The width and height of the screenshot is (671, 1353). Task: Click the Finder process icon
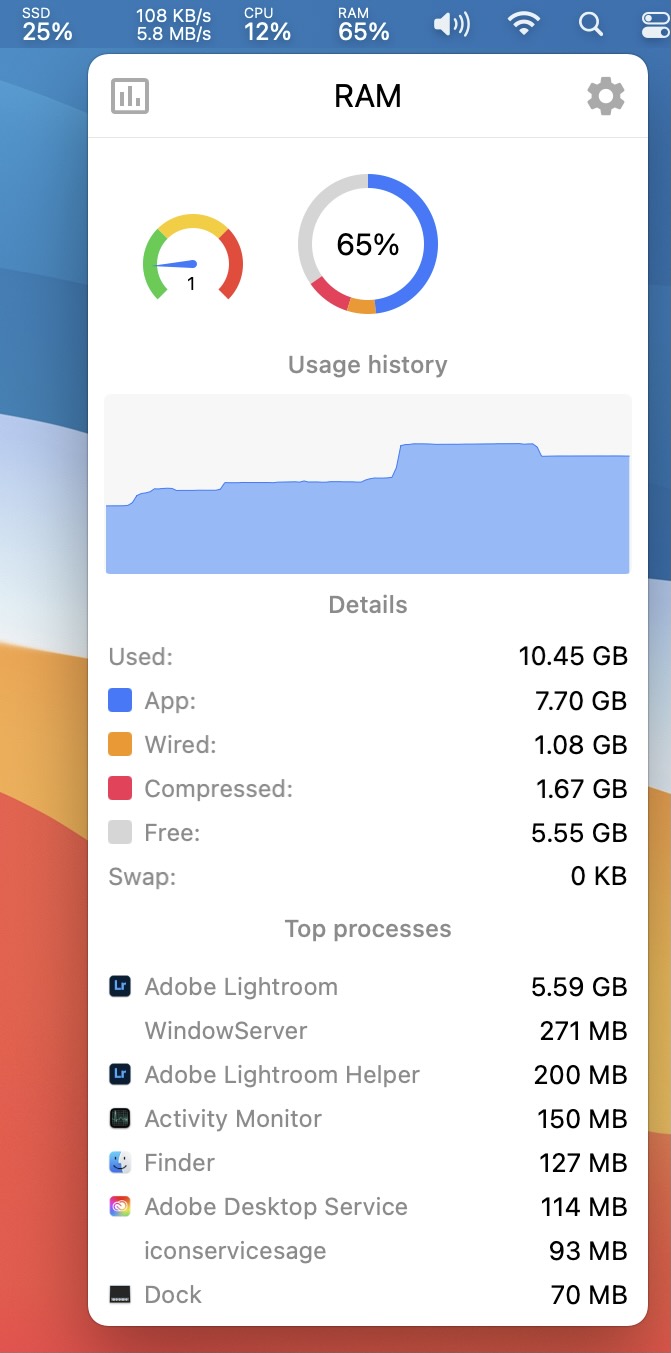[x=120, y=1163]
